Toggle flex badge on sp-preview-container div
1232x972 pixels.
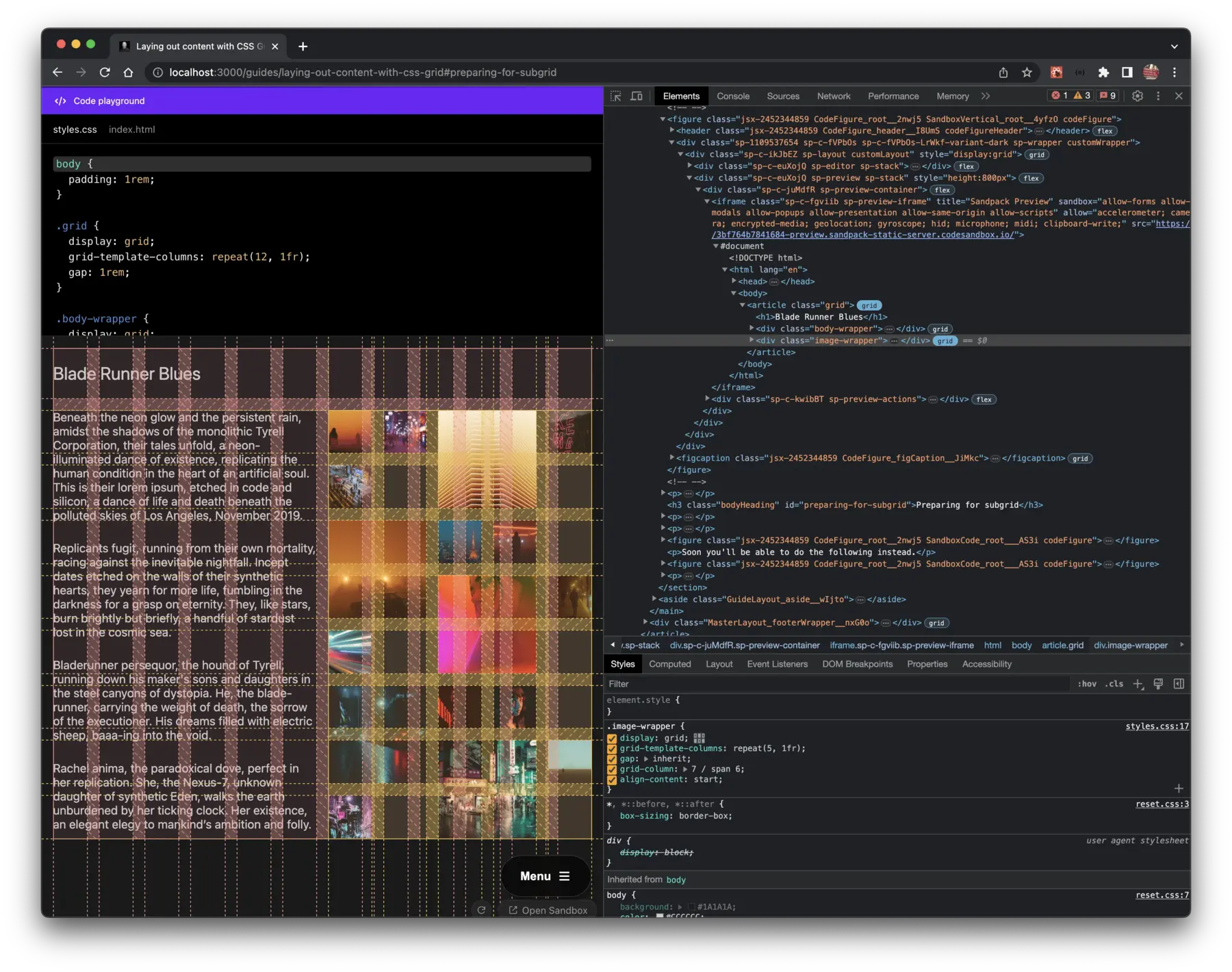point(942,190)
